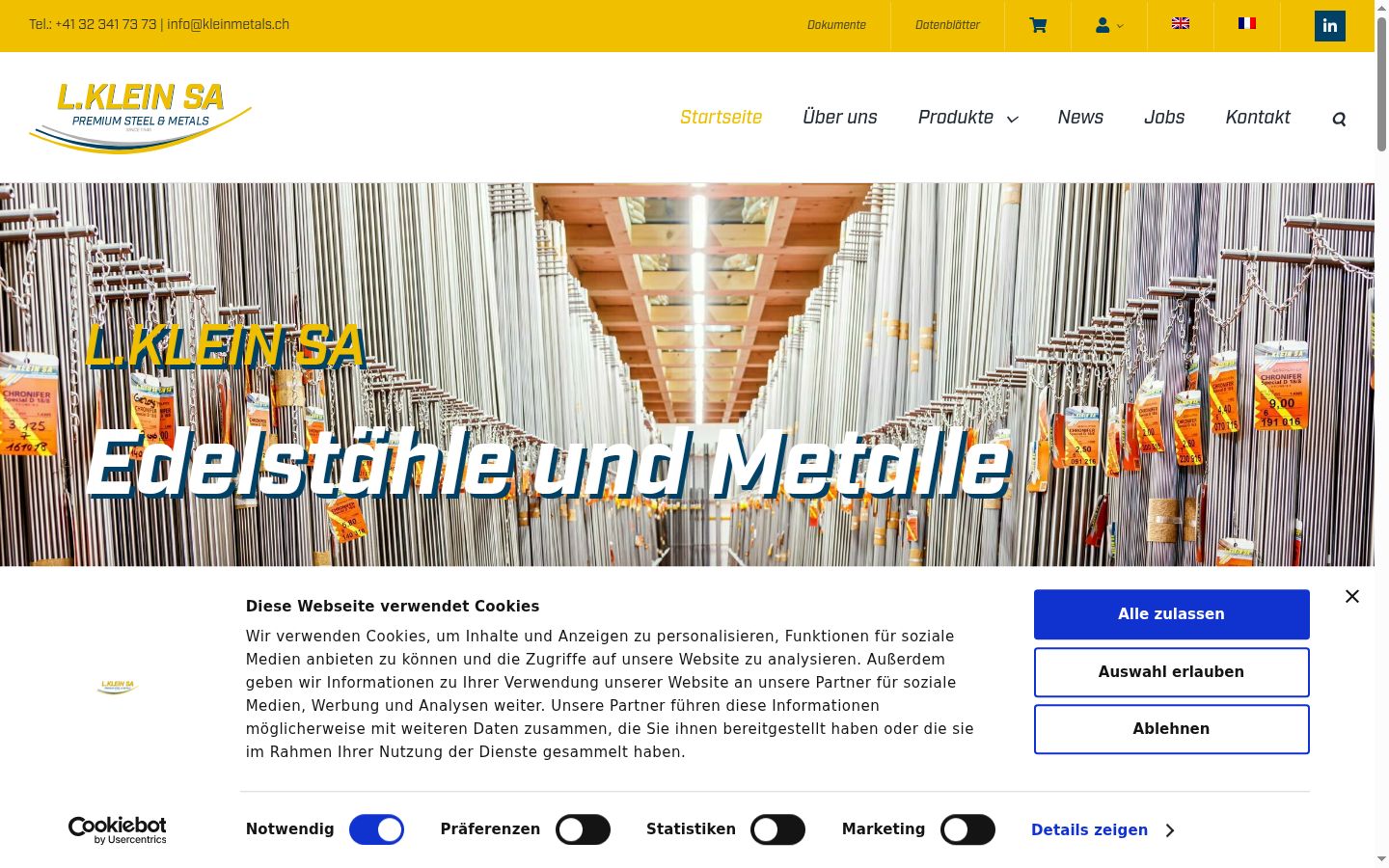The height and width of the screenshot is (868, 1389).
Task: Click the page vertical scrollbar thumb
Action: pyautogui.click(x=1381, y=85)
